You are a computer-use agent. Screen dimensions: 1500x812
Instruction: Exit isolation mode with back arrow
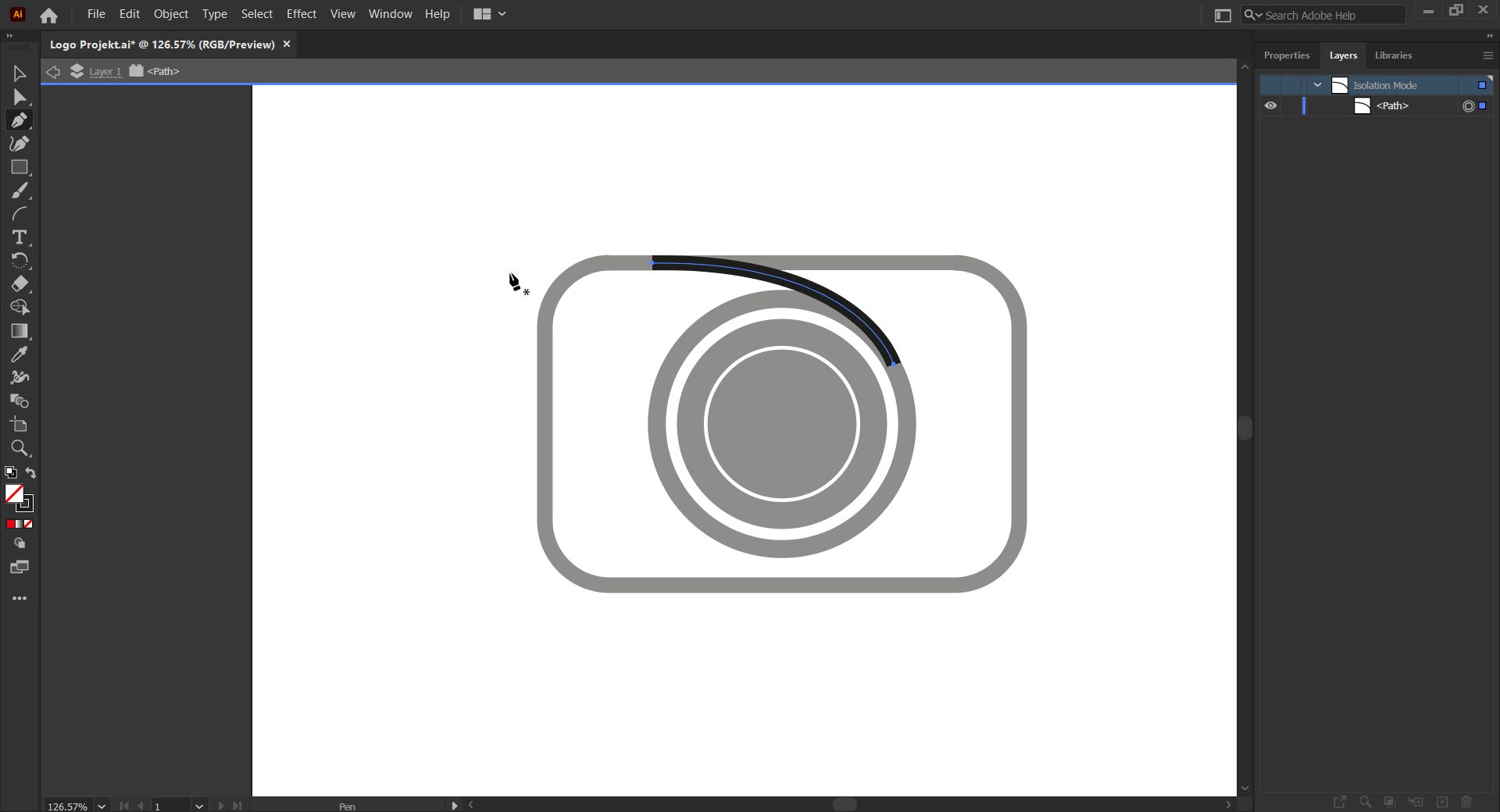(52, 71)
